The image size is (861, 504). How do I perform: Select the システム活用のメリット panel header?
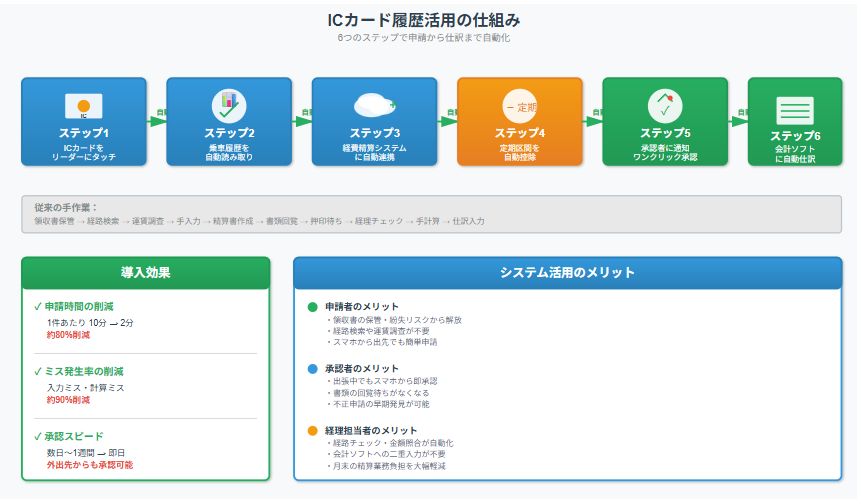pos(567,273)
